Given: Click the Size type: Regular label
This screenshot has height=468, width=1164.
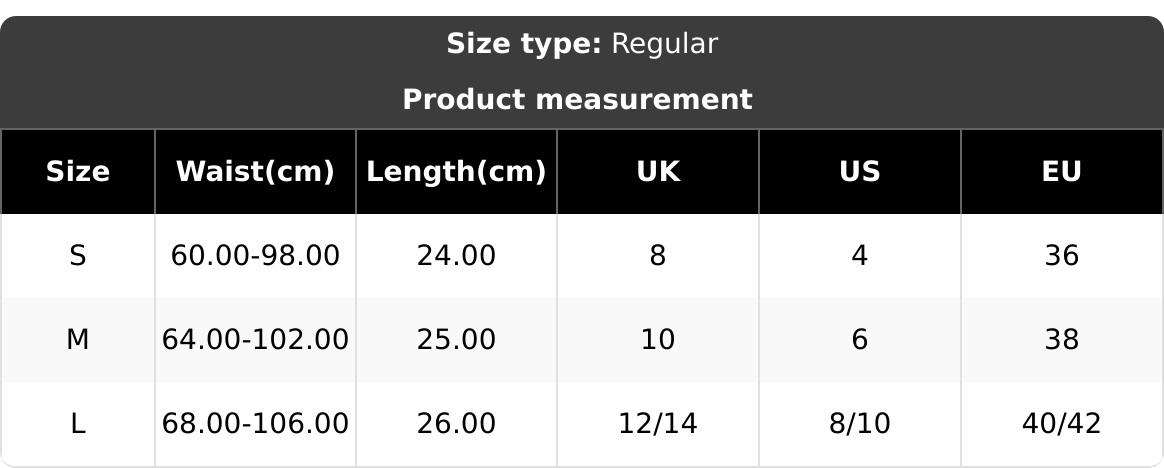Looking at the screenshot, I should [581, 44].
